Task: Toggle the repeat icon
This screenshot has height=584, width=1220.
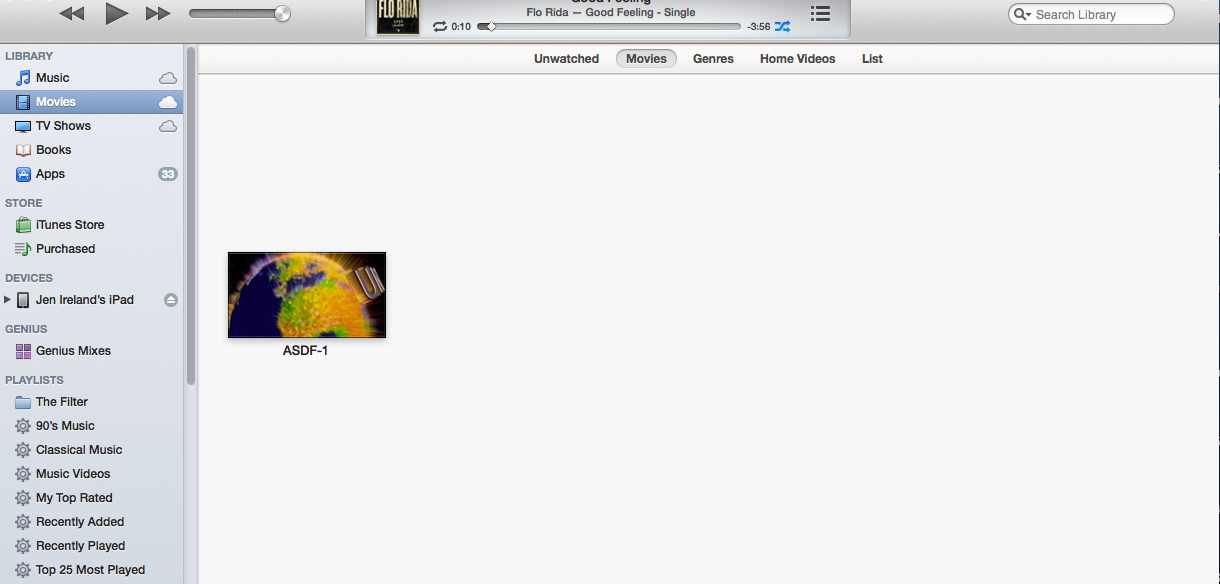Action: [440, 27]
